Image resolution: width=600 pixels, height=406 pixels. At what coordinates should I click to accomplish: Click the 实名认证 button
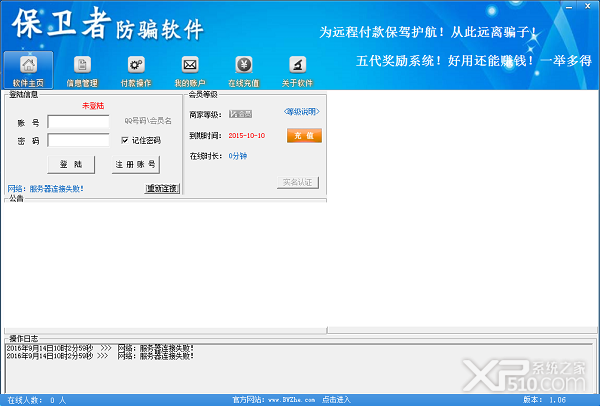298,182
